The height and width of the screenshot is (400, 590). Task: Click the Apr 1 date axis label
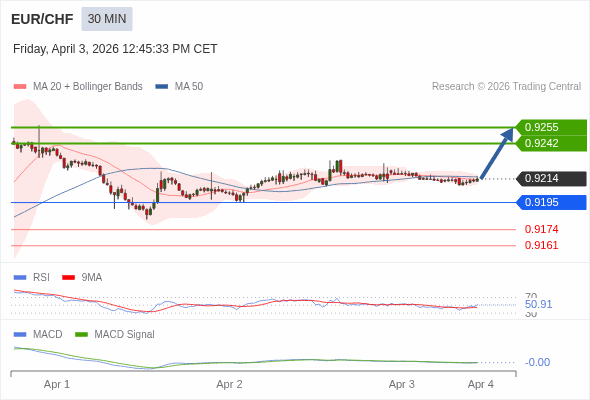click(x=57, y=385)
